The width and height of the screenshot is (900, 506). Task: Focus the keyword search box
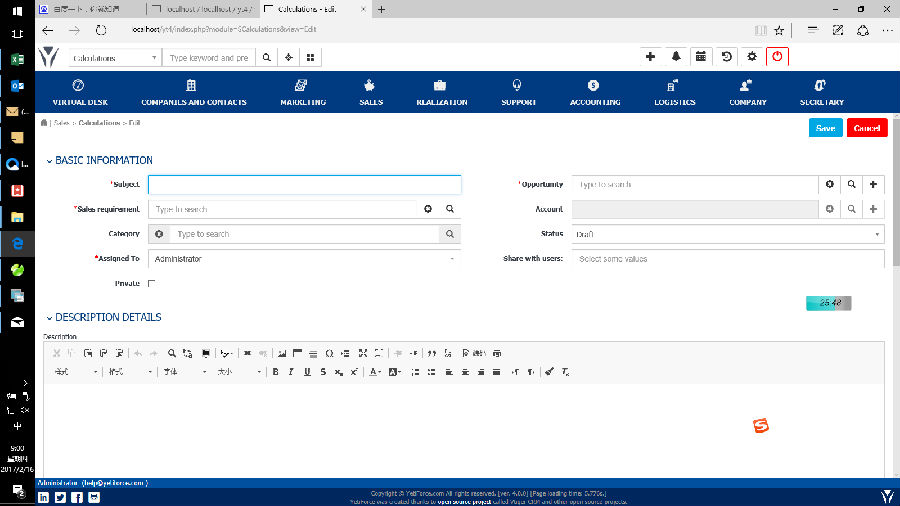click(209, 57)
